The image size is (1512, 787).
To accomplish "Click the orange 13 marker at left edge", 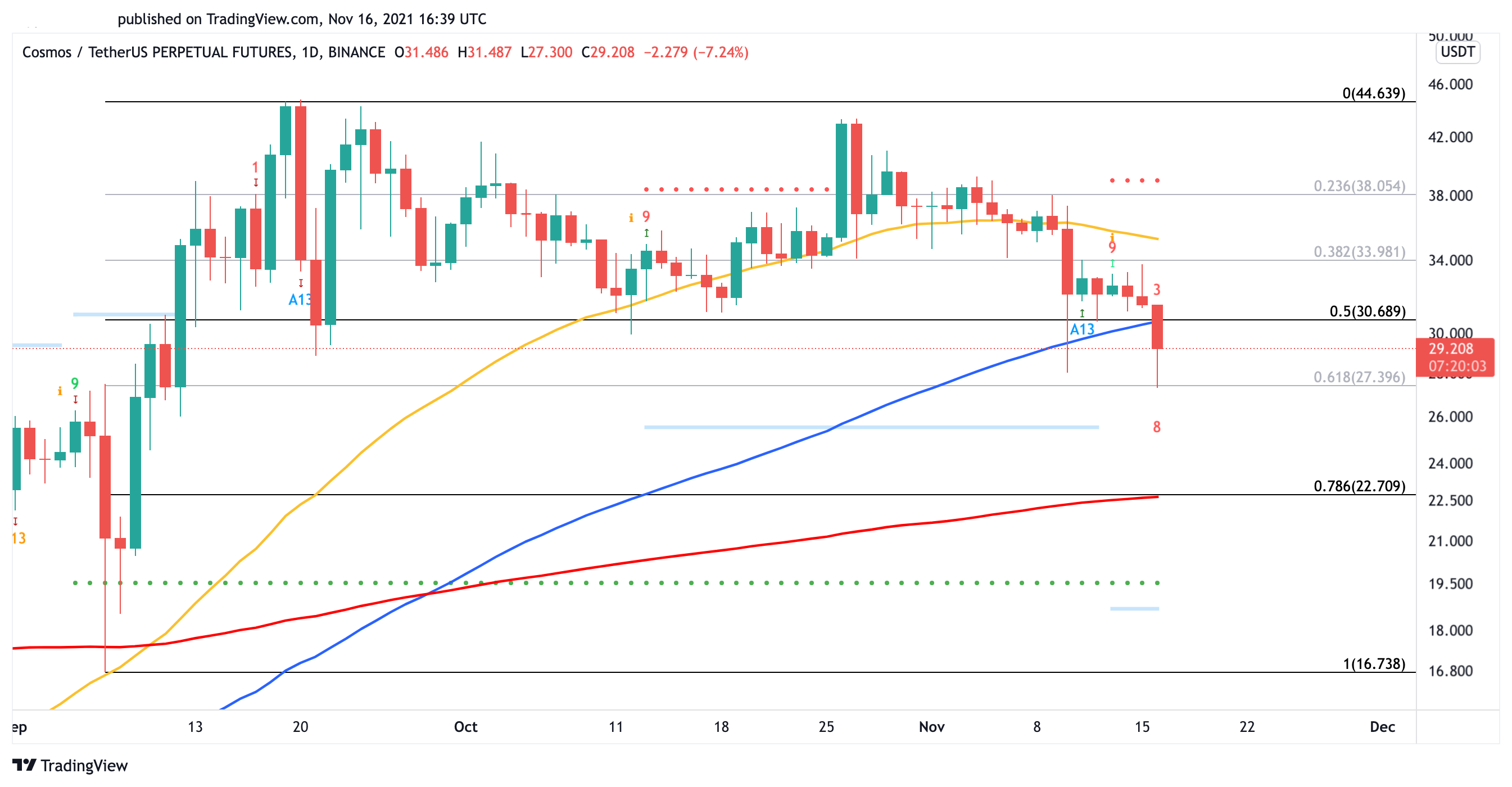I will (x=19, y=538).
